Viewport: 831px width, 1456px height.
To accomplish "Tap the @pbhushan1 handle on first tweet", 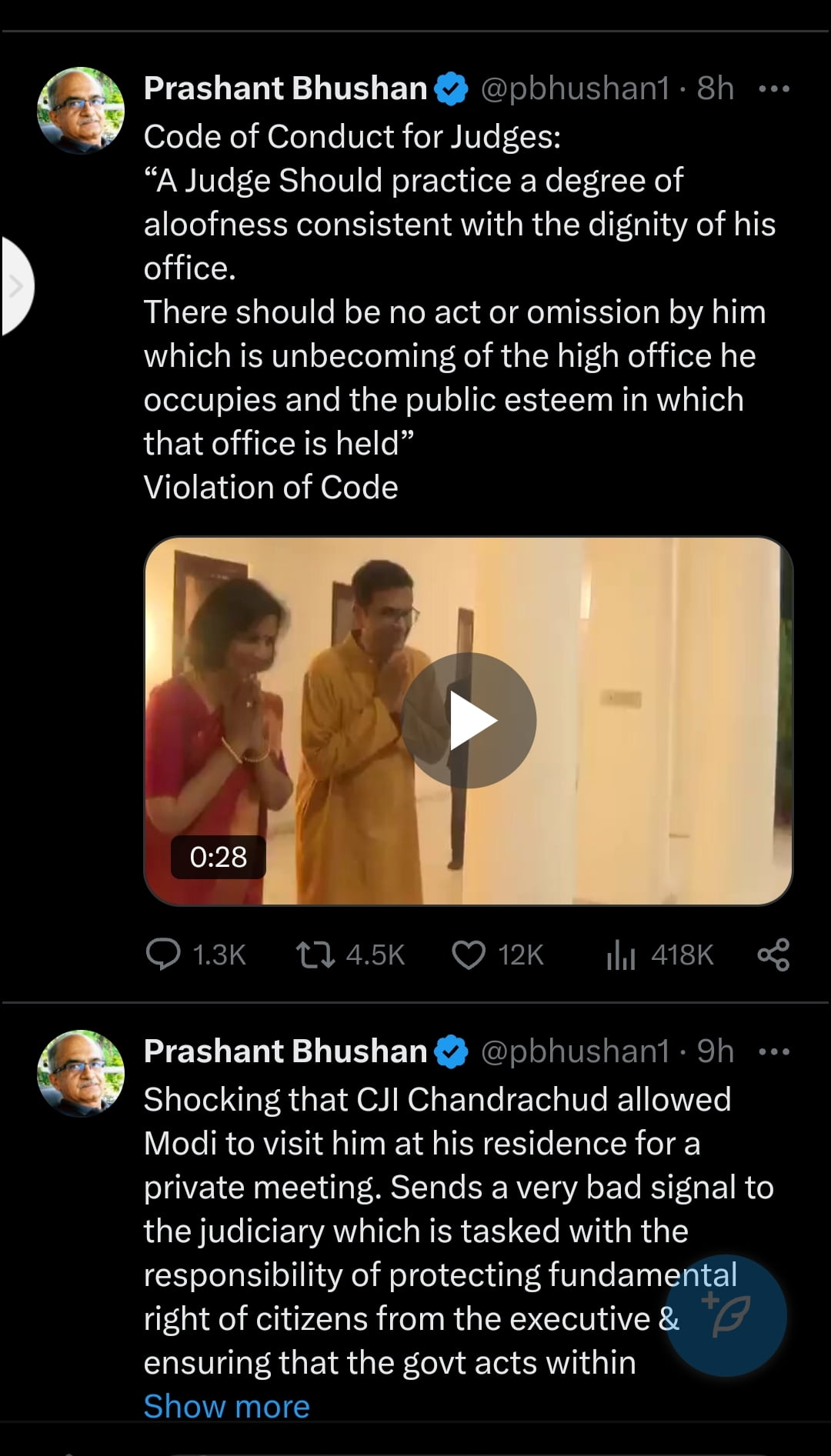I will click(575, 89).
